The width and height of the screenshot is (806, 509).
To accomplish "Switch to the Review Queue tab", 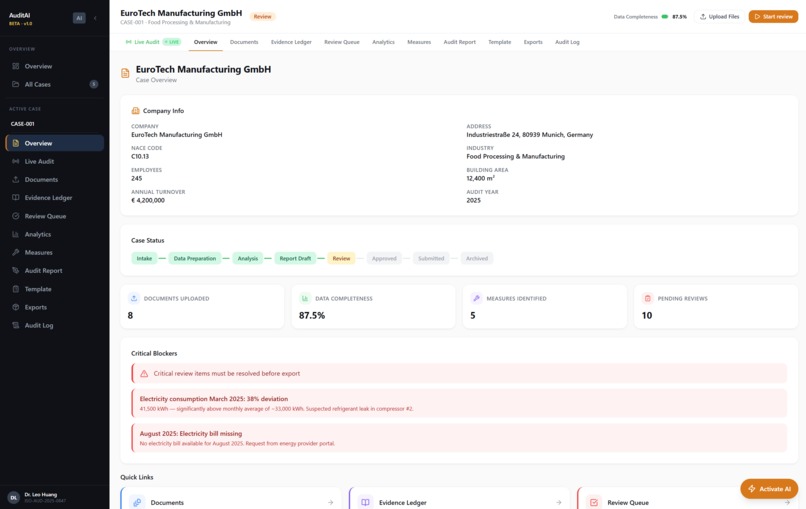I will pos(342,42).
